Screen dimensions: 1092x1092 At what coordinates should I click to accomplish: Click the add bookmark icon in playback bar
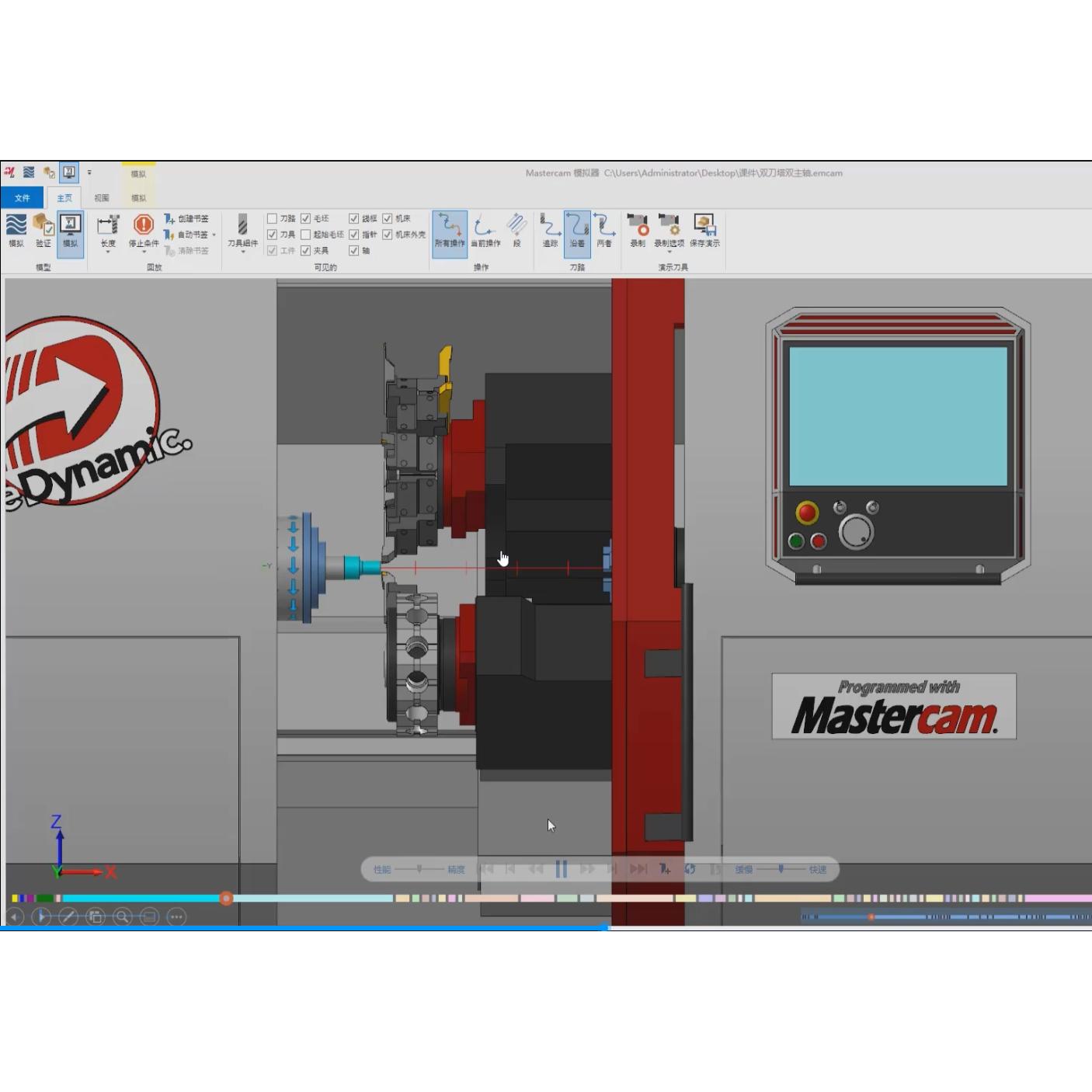point(665,869)
